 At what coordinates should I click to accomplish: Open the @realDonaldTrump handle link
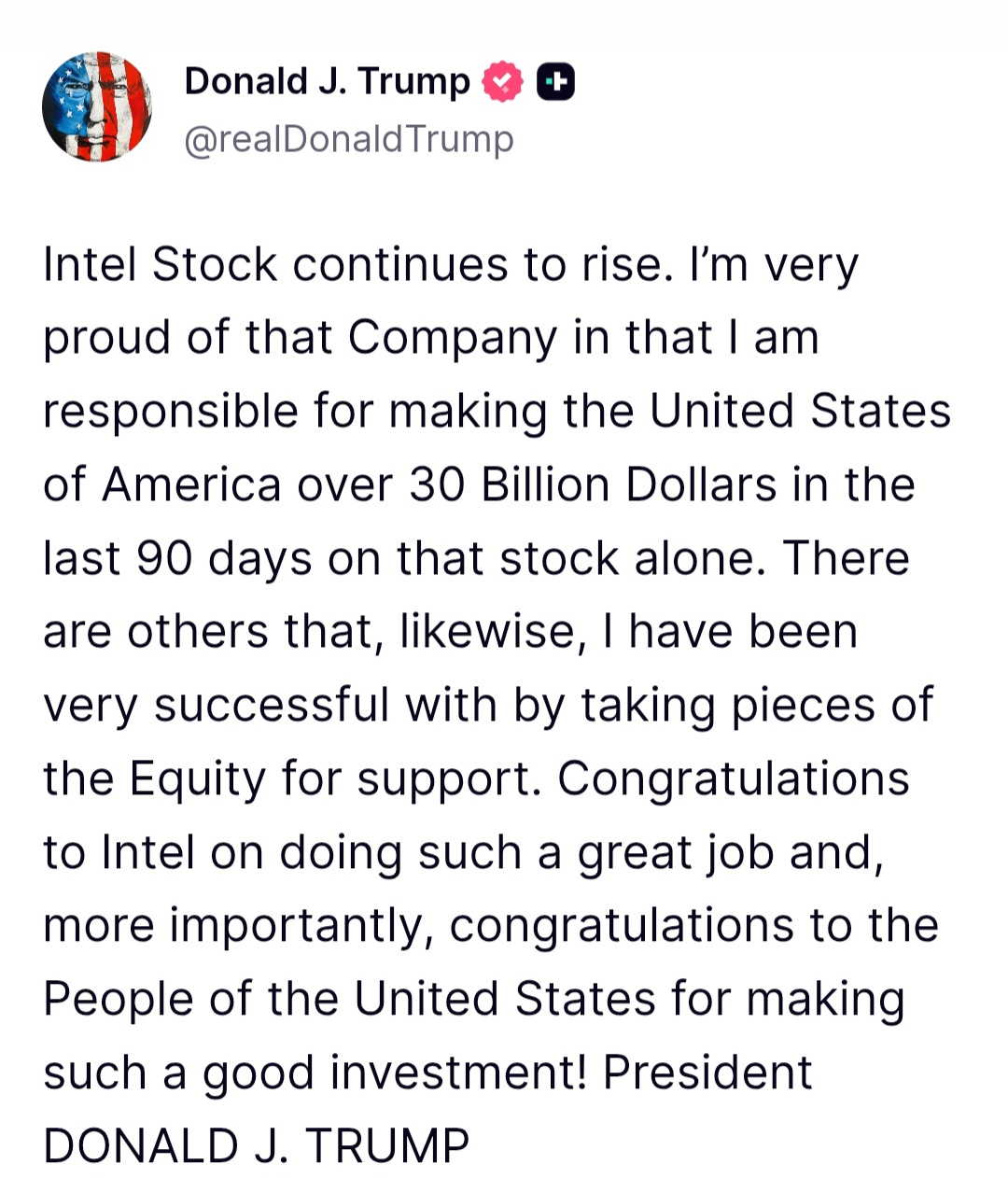point(349,140)
